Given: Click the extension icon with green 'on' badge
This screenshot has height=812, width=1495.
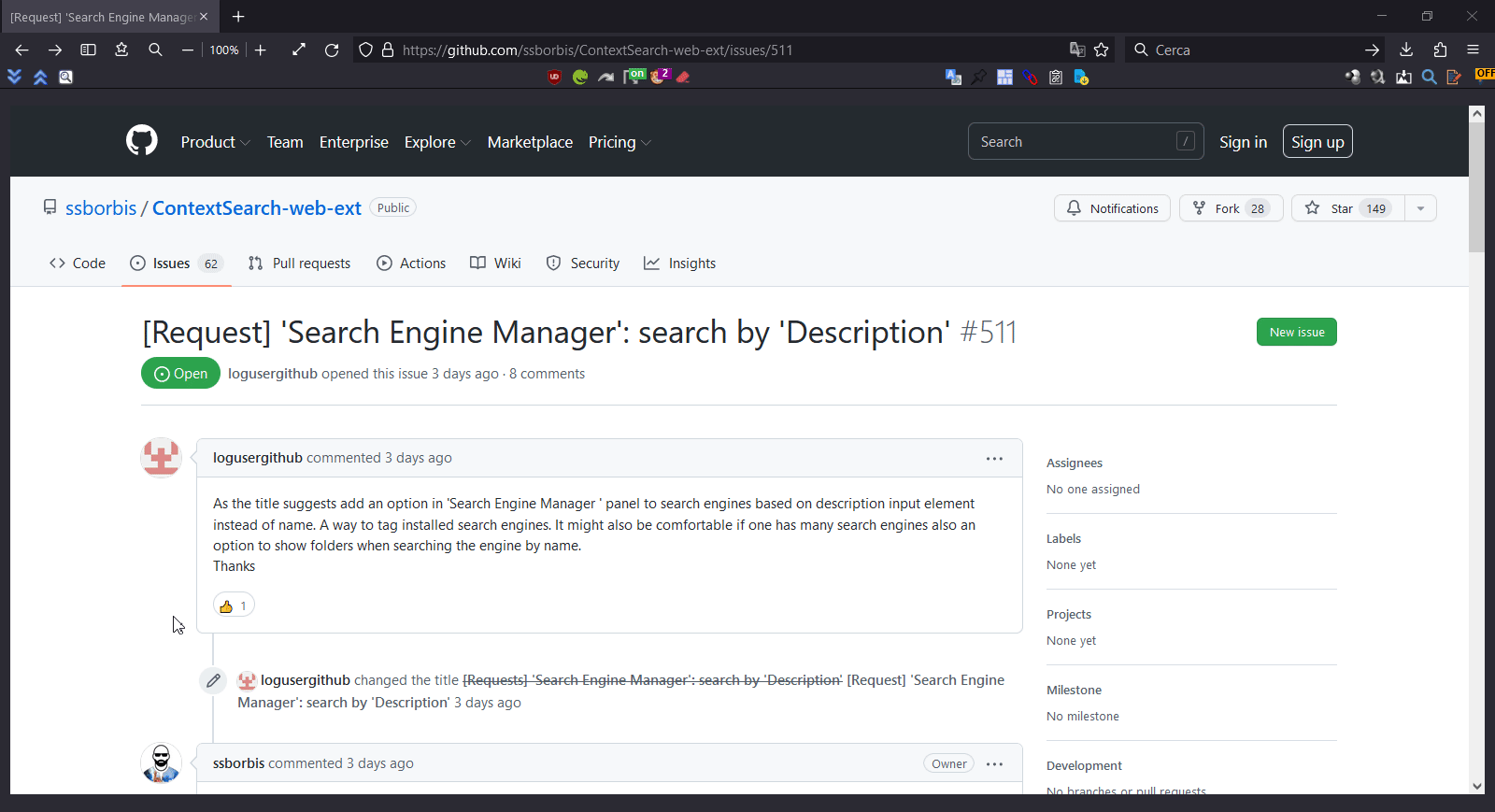Looking at the screenshot, I should (634, 76).
